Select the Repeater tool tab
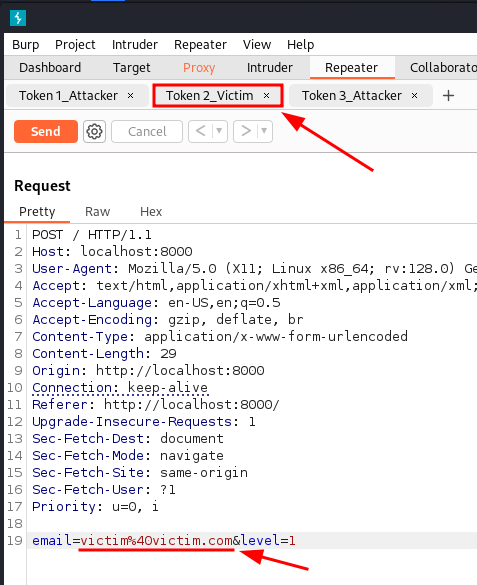This screenshot has height=585, width=477. [x=352, y=68]
